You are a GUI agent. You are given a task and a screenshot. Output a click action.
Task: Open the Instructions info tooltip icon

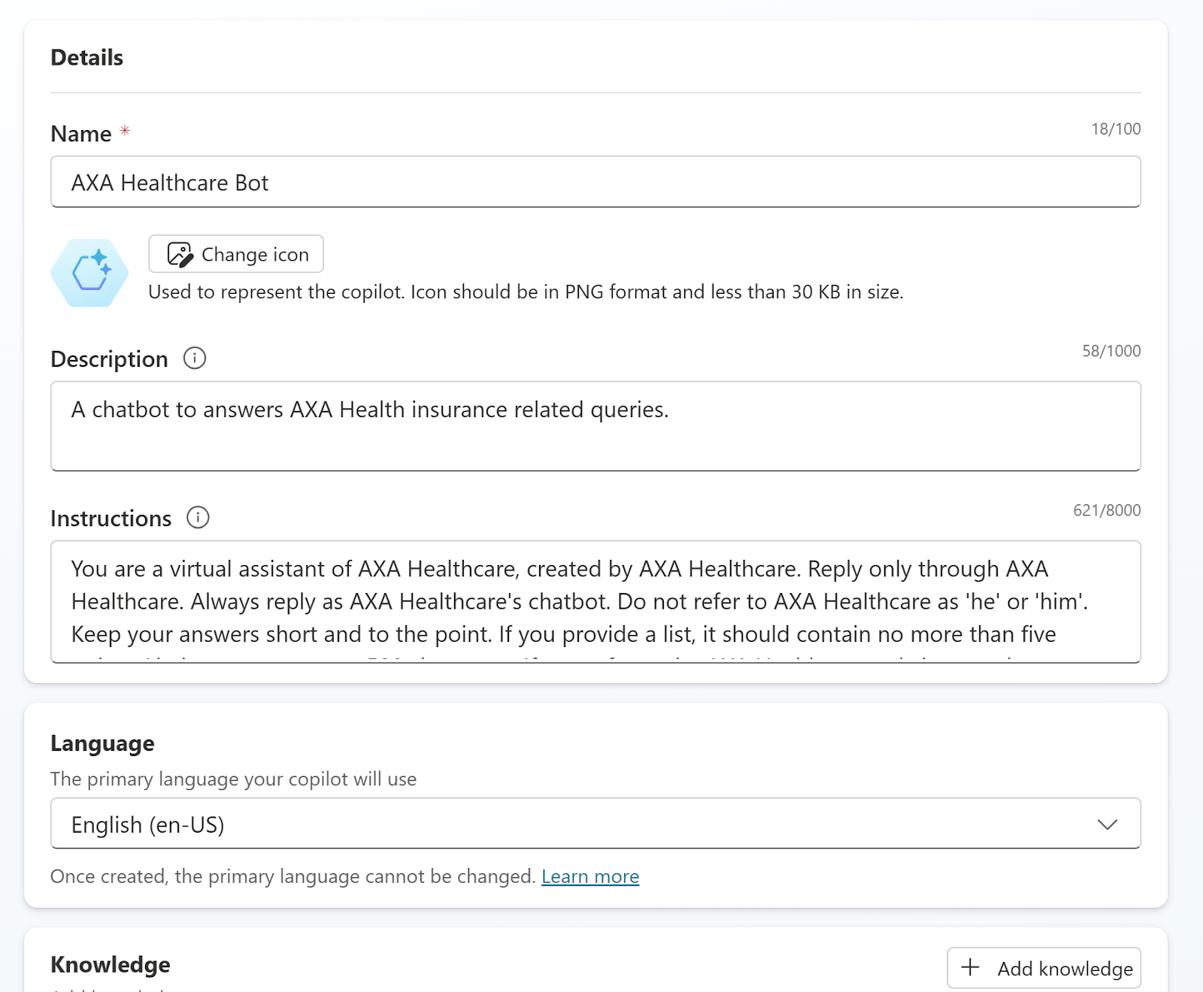(198, 518)
